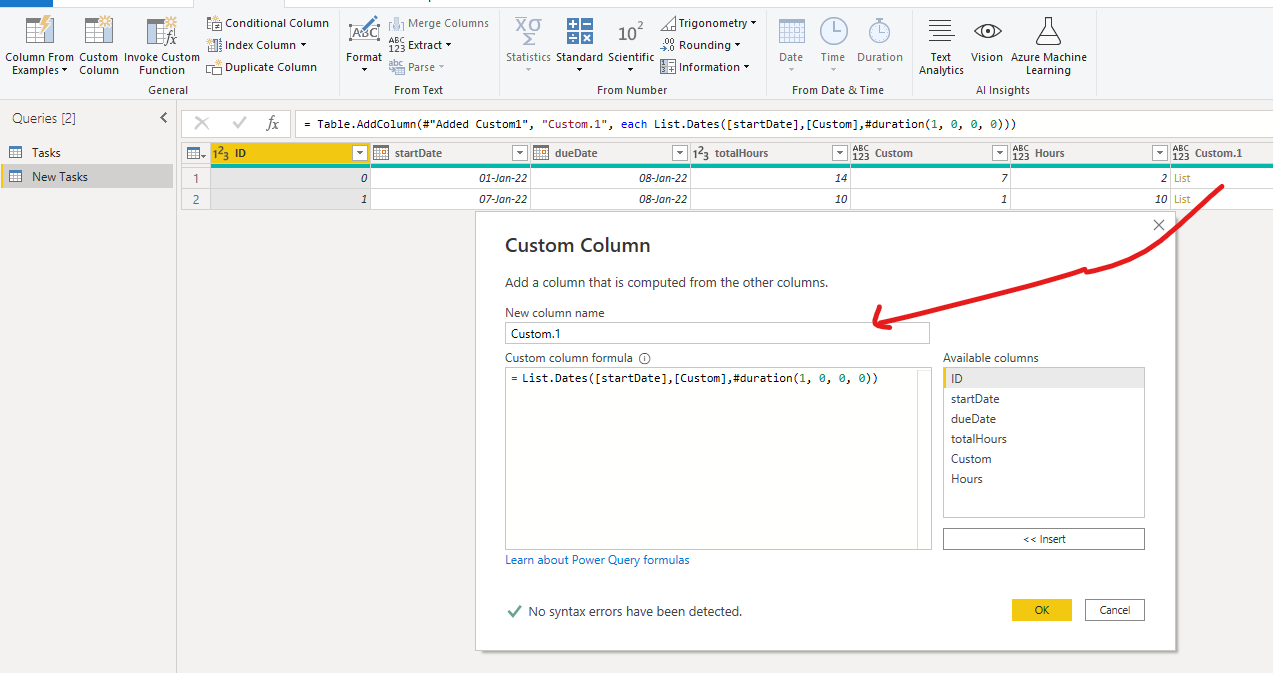Click the New column name field
Viewport: 1273px width, 673px height.
(x=717, y=333)
